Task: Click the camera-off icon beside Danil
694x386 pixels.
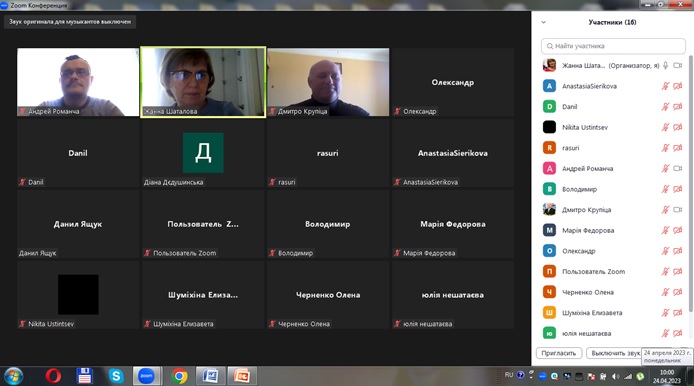Action: click(678, 106)
